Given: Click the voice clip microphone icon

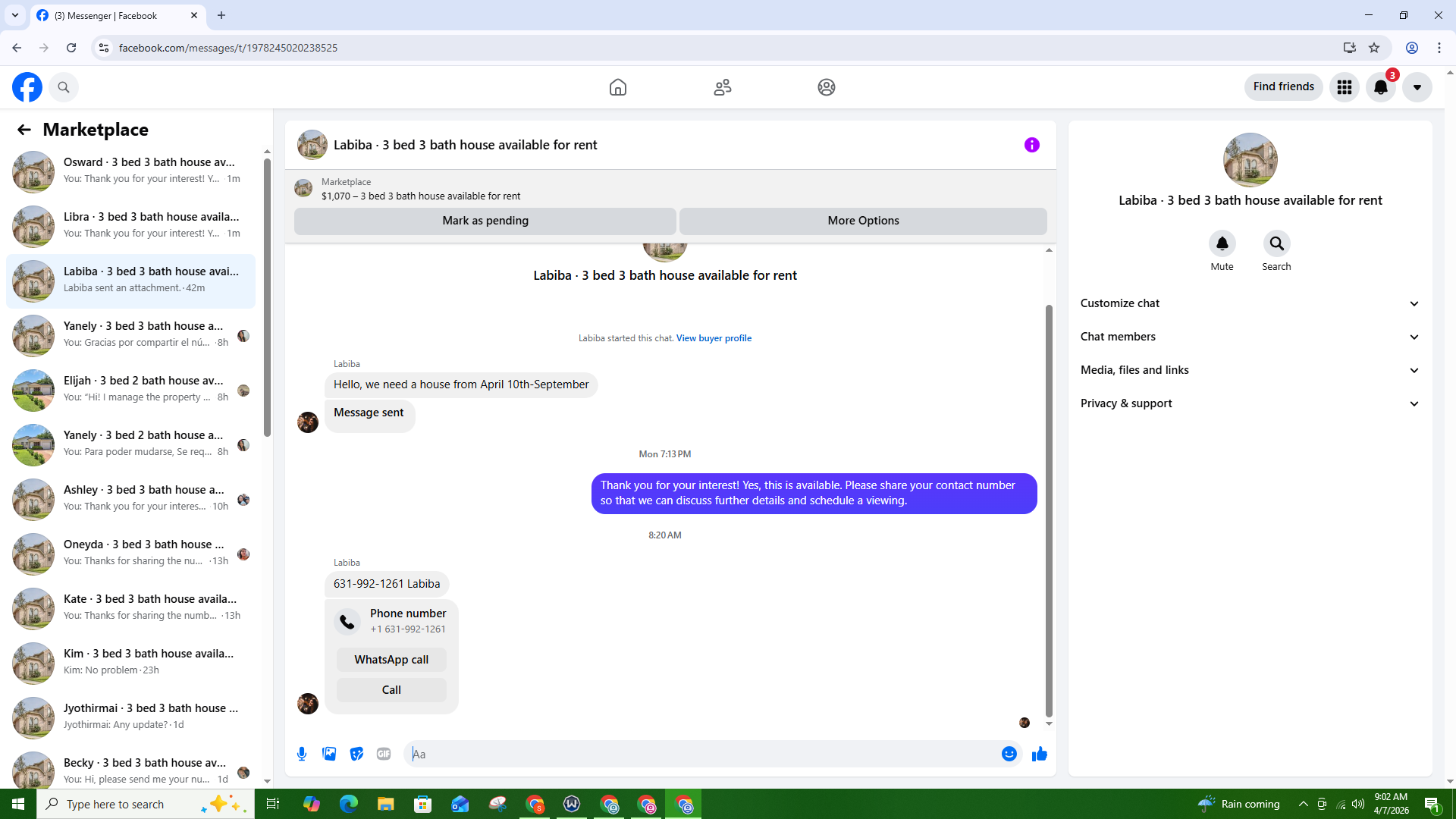Looking at the screenshot, I should [302, 754].
